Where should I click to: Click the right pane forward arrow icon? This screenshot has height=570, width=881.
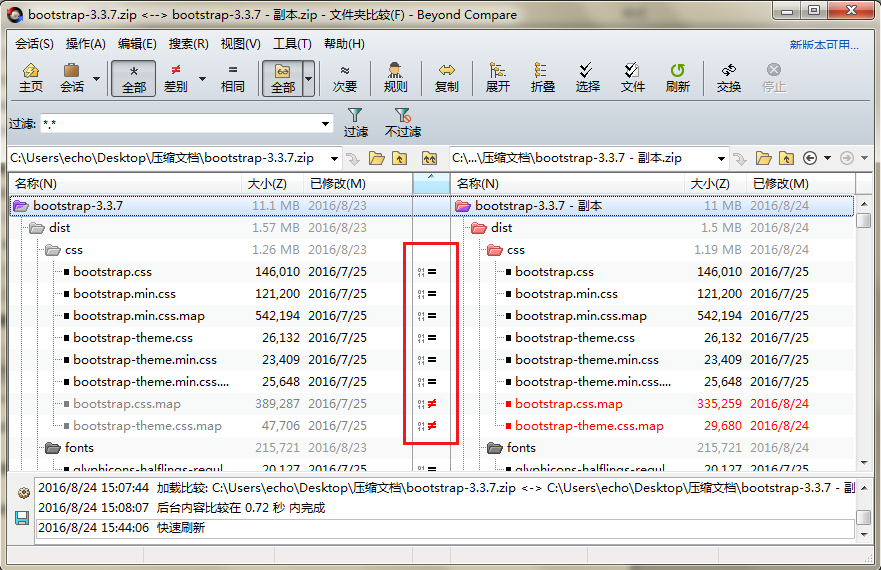tap(847, 159)
